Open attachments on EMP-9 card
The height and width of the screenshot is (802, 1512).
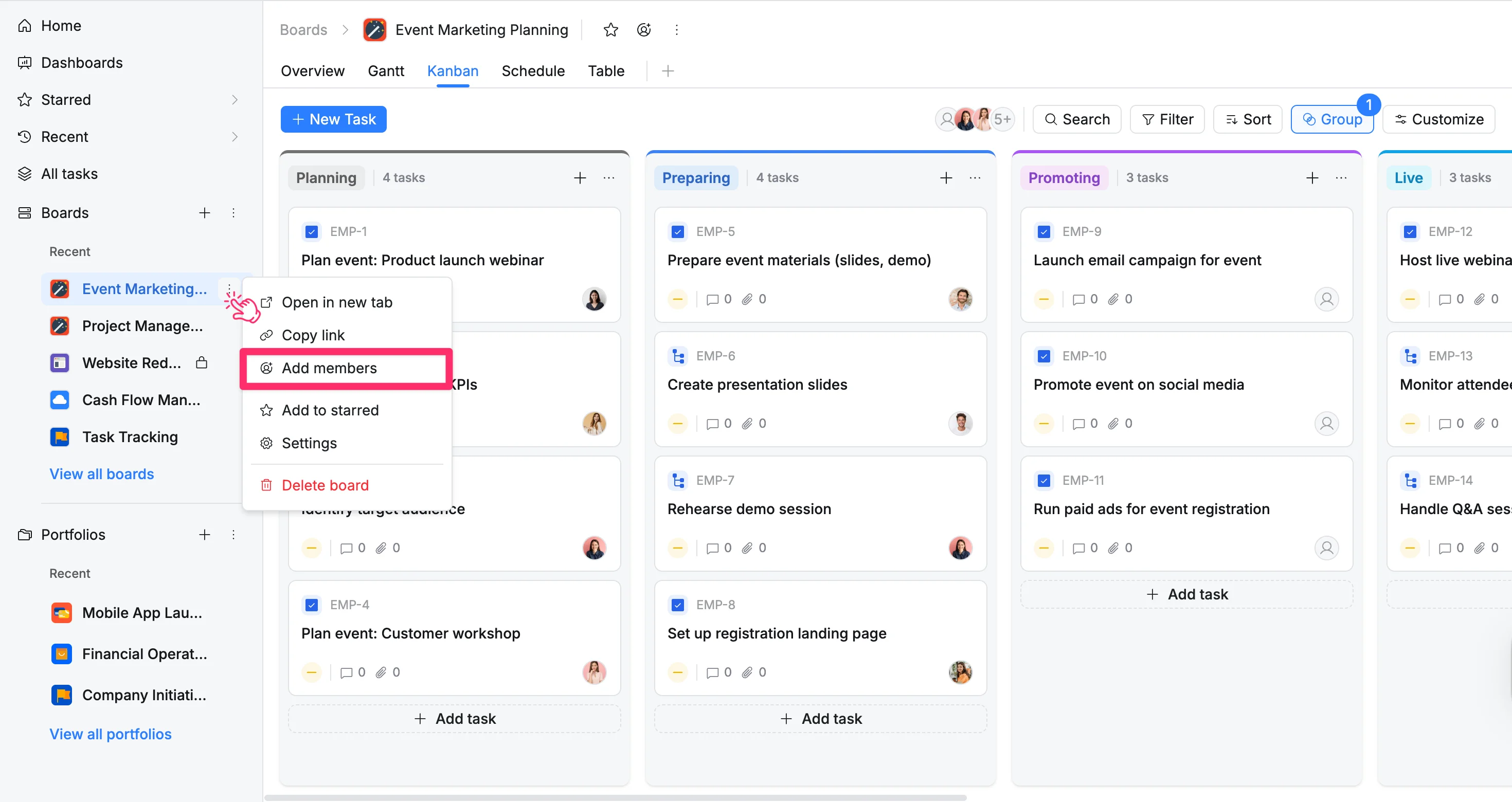(x=1120, y=299)
